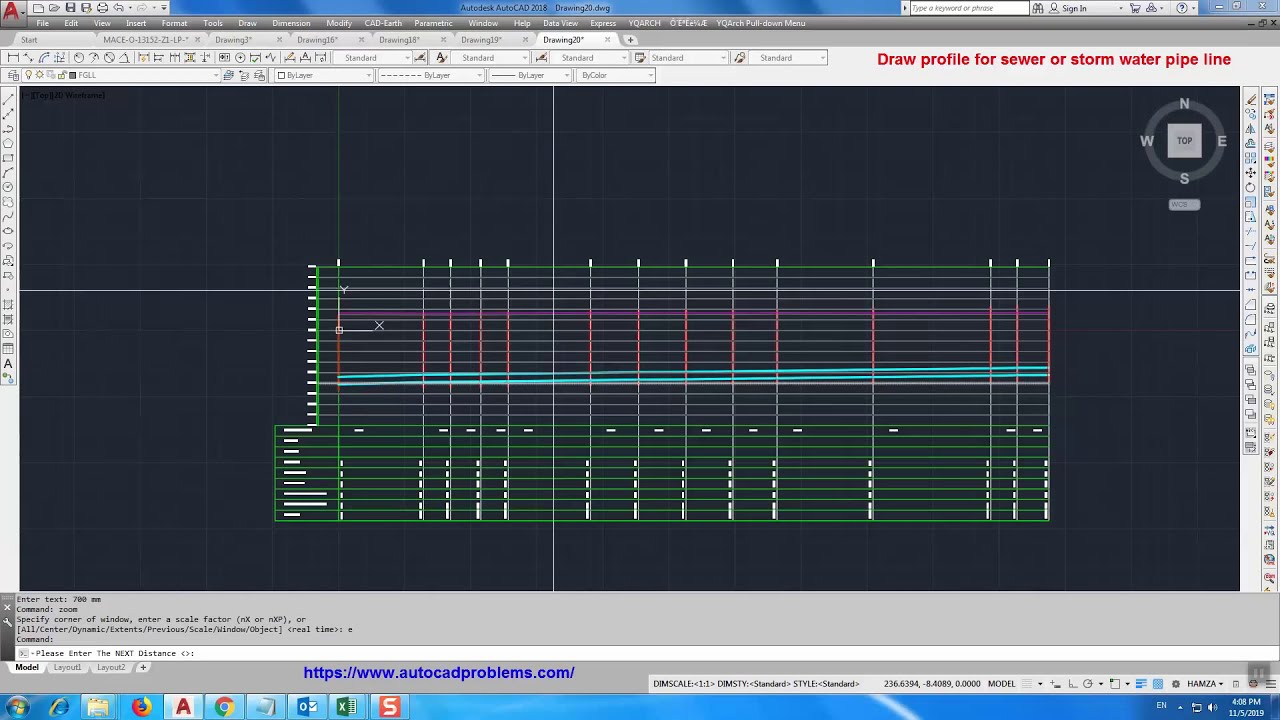Click the binoculars search icon
The image size is (1280, 720).
[1038, 8]
